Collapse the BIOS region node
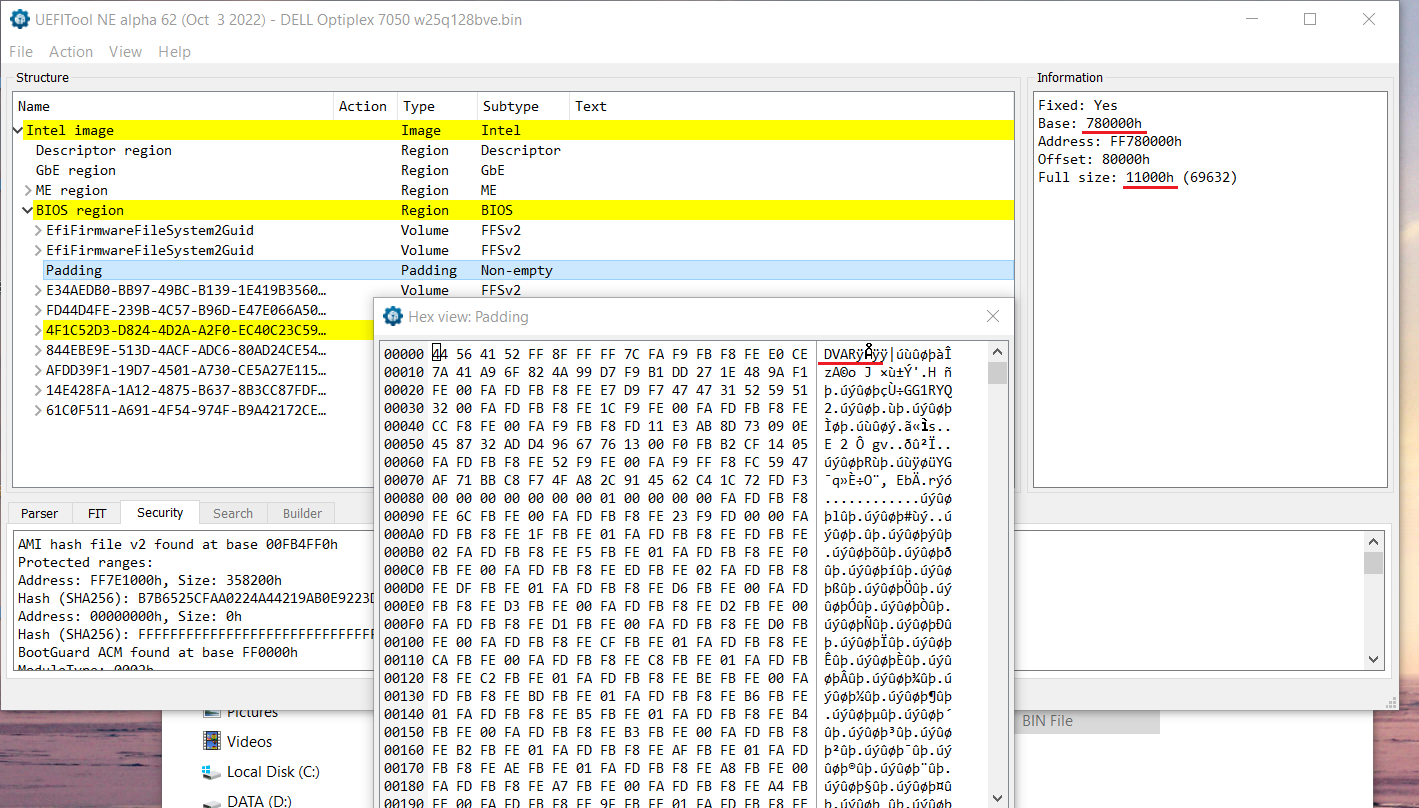 (28, 210)
